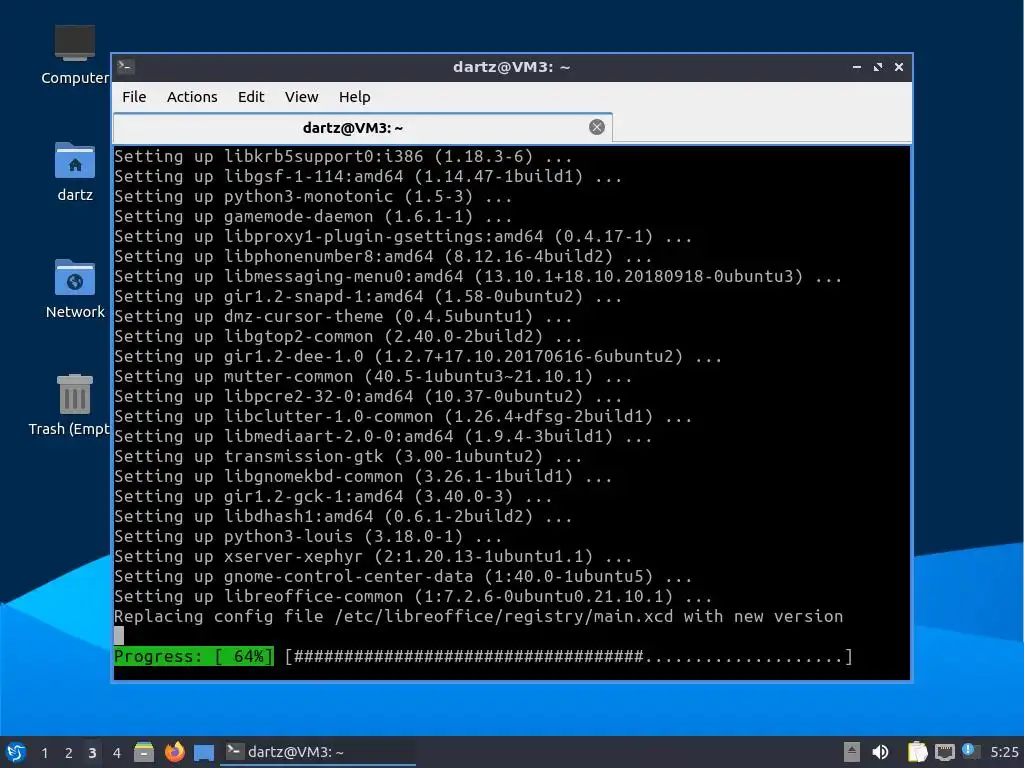1024x768 pixels.
Task: Select the dartz home folder desktop icon
Action: pyautogui.click(x=74, y=172)
